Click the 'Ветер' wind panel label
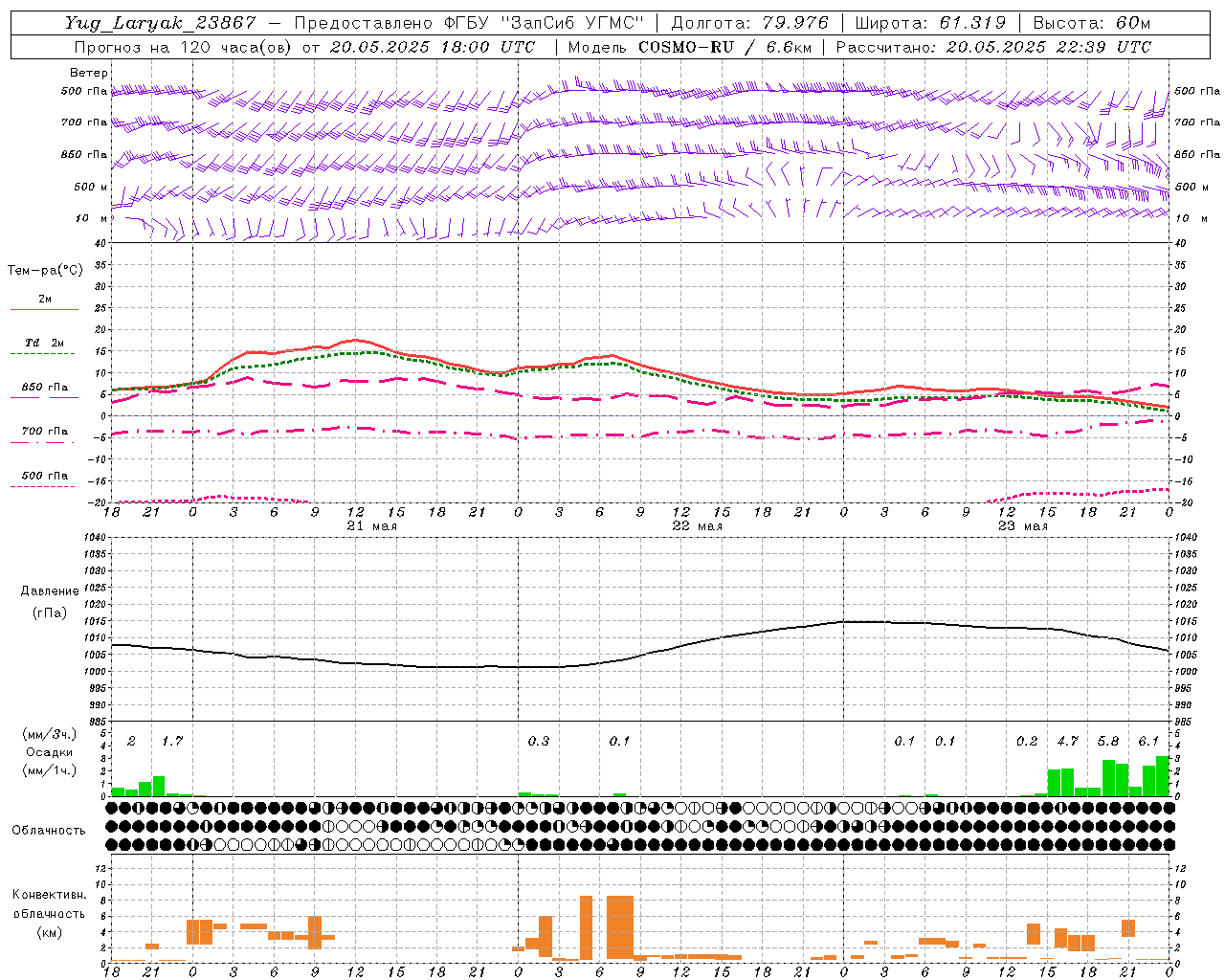The image size is (1225, 980). pos(89,73)
